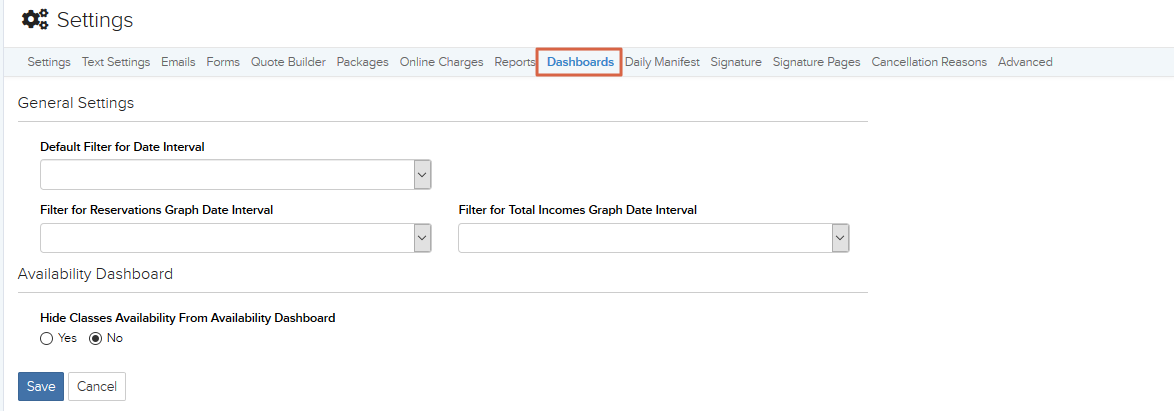The height and width of the screenshot is (411, 1175).
Task: Click the General Settings heading
Action: (x=76, y=103)
